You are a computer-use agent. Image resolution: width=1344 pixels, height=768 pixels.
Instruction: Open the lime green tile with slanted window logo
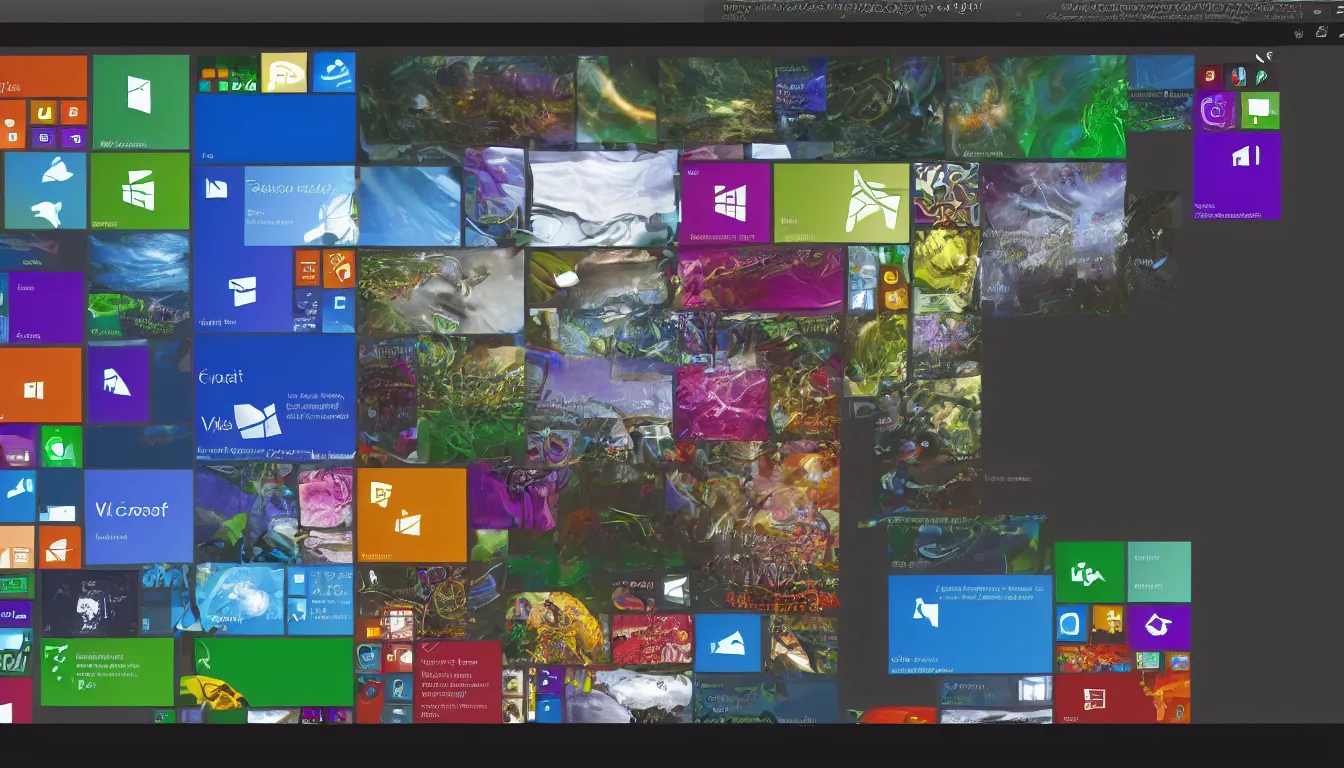tap(140, 191)
